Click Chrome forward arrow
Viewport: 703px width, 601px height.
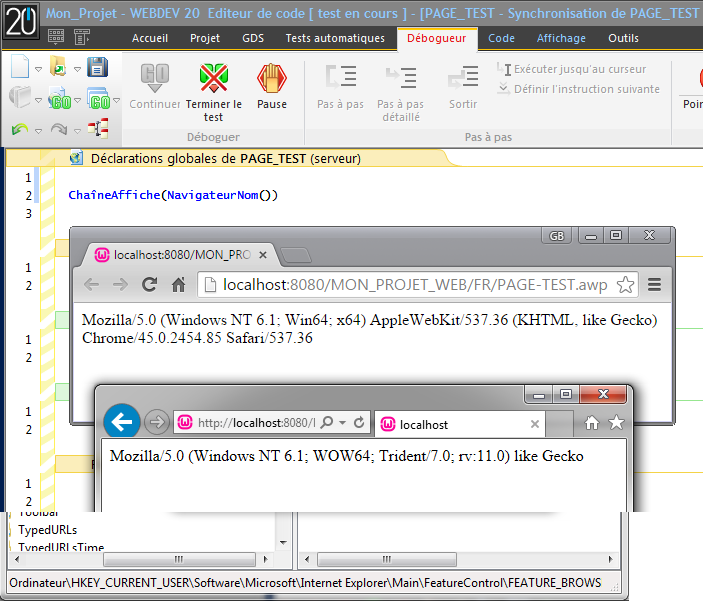click(120, 284)
